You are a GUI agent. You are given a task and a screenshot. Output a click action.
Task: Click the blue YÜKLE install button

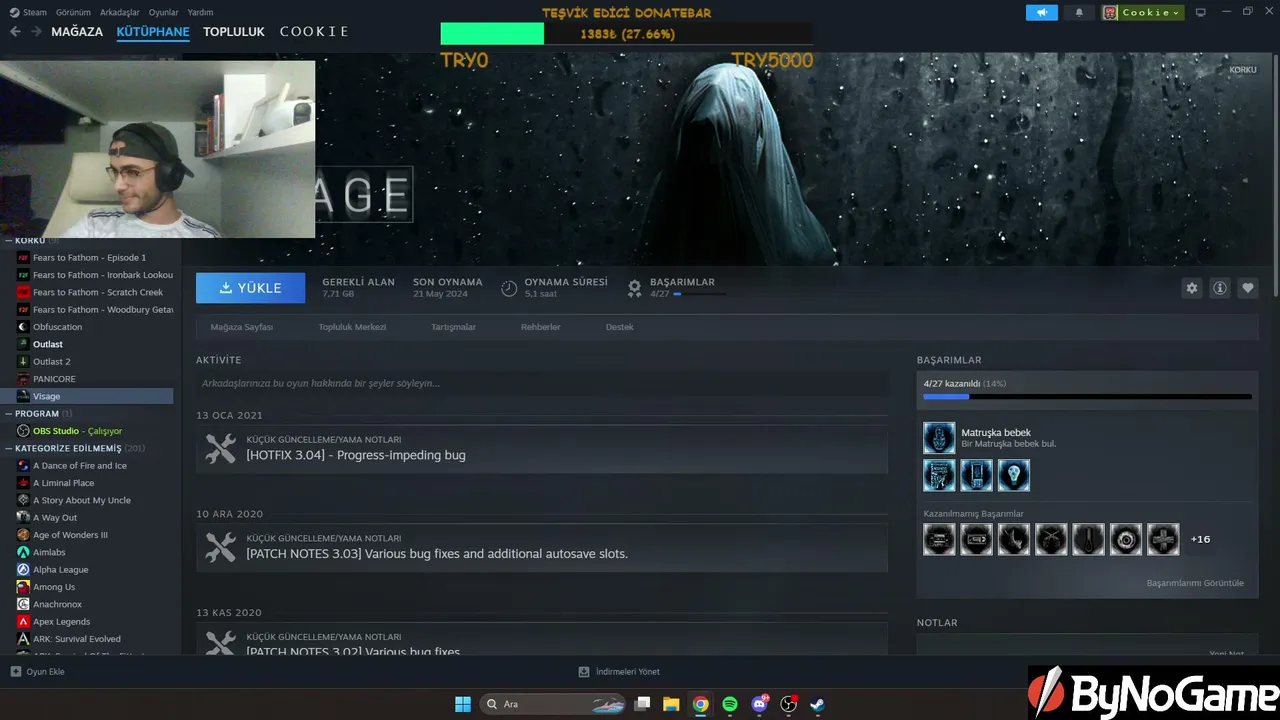pos(251,288)
